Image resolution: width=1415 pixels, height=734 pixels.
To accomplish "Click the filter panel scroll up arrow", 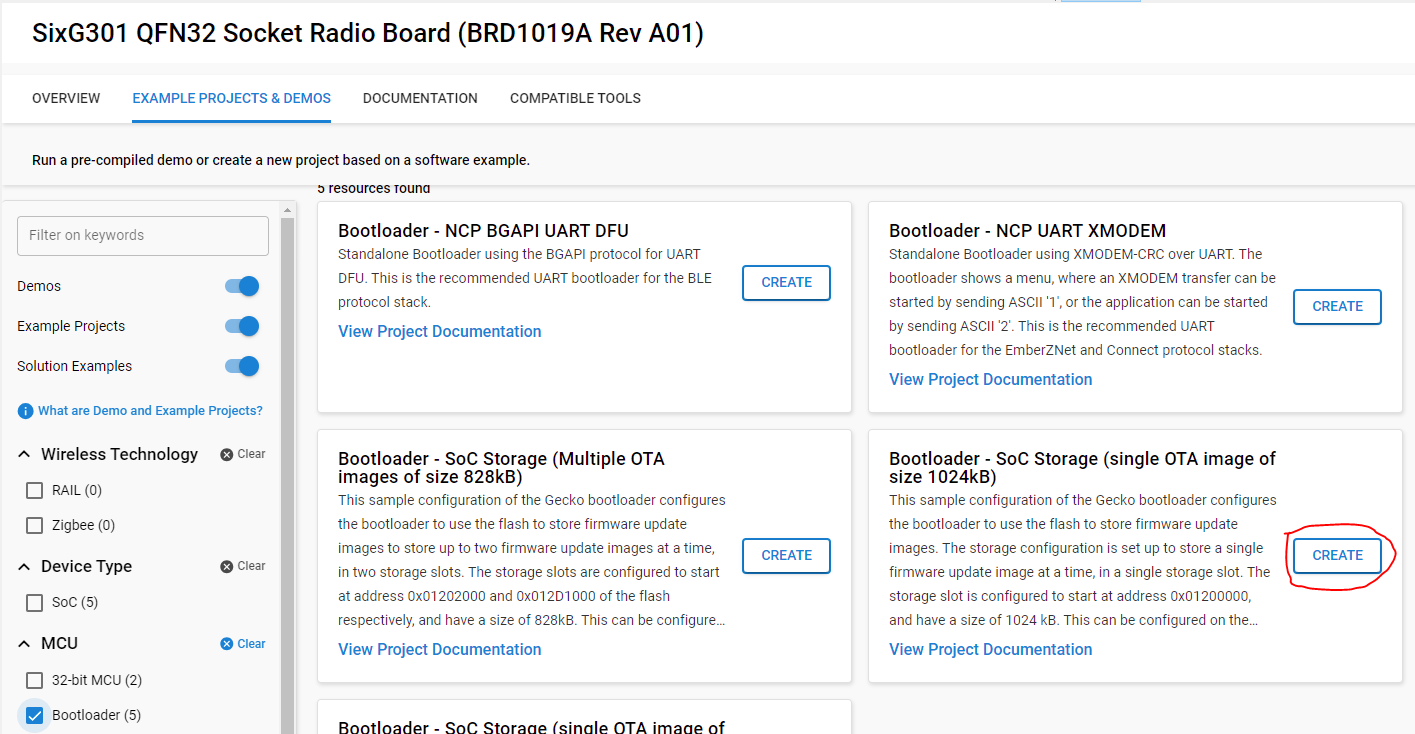I will (288, 210).
